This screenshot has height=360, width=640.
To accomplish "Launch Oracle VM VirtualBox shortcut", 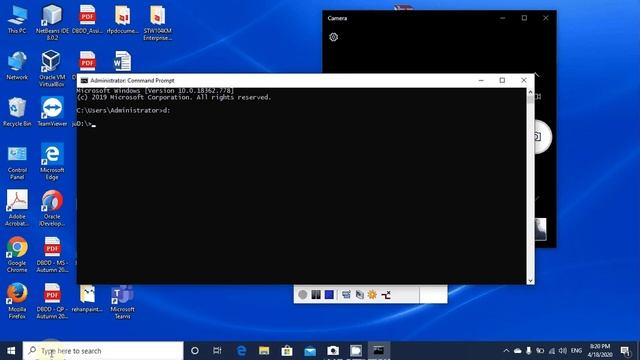I will coord(52,68).
